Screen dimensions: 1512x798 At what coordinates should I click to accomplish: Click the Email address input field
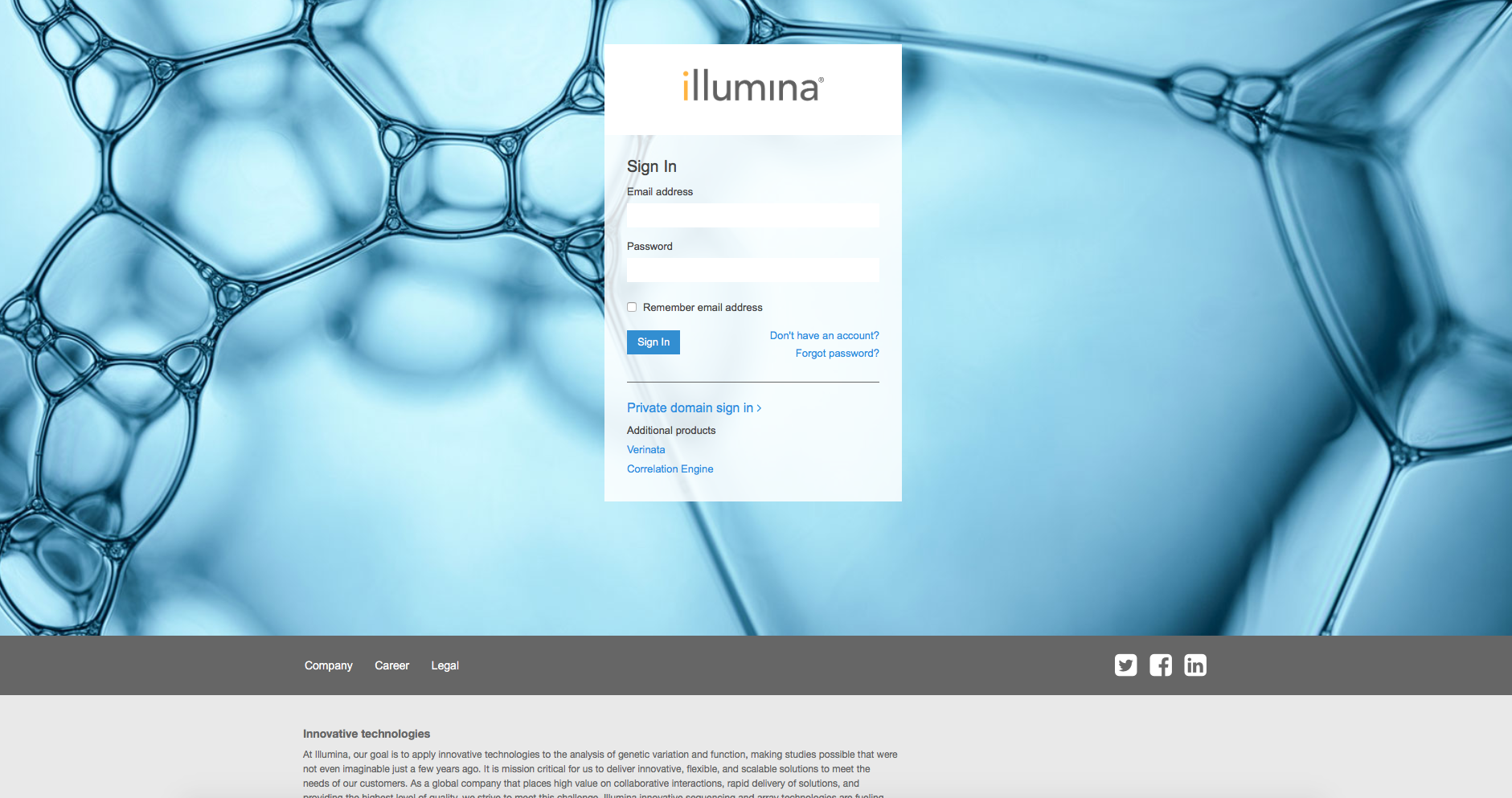[x=753, y=215]
